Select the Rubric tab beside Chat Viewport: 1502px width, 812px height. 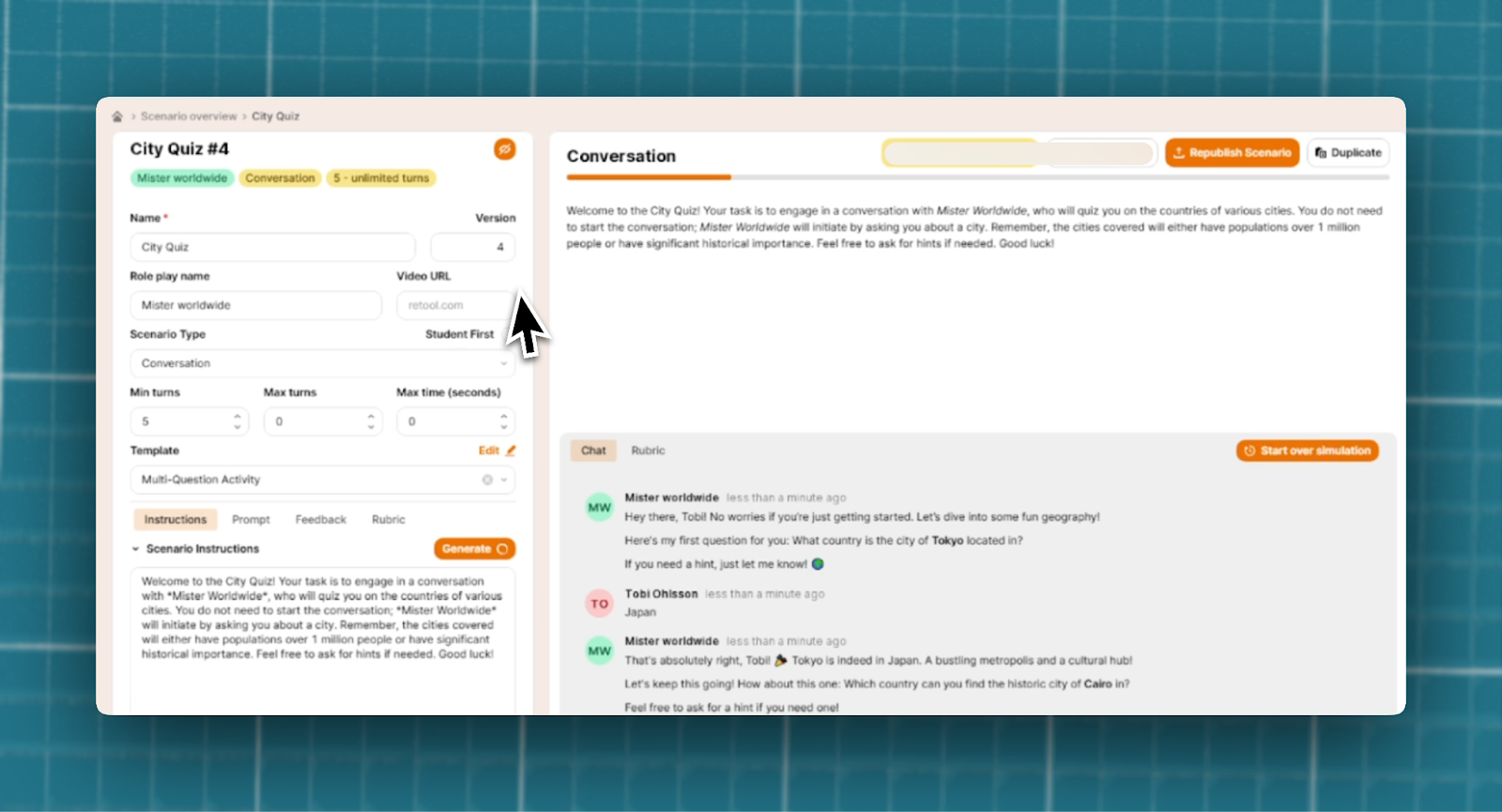(x=648, y=451)
